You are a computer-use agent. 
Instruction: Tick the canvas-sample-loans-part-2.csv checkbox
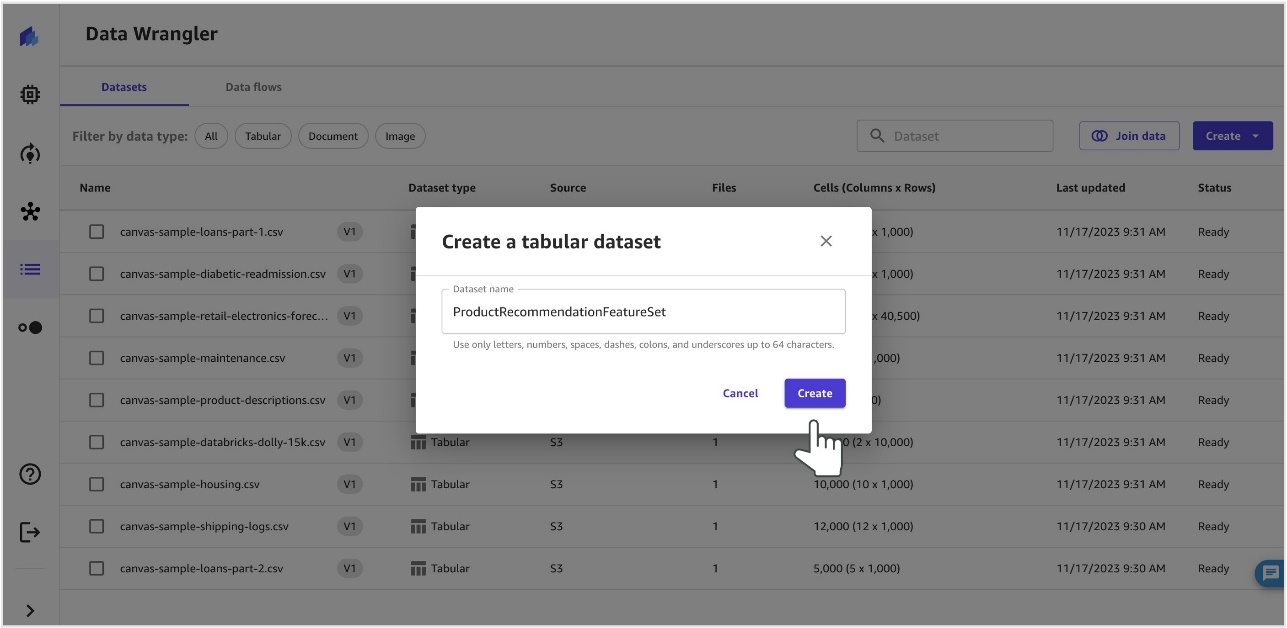(96, 568)
